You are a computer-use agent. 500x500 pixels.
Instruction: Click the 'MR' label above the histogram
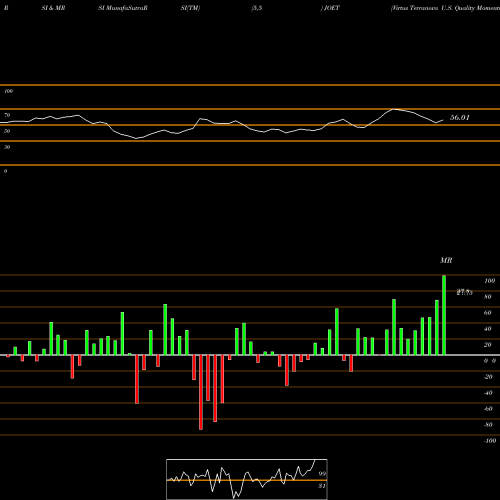click(446, 260)
